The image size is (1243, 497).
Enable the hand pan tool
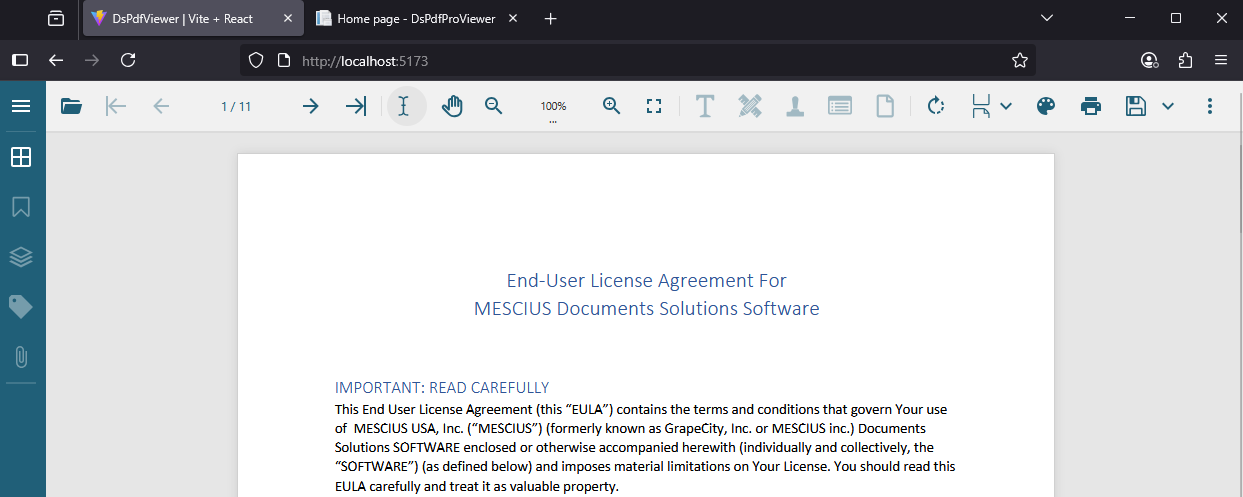pyautogui.click(x=452, y=106)
